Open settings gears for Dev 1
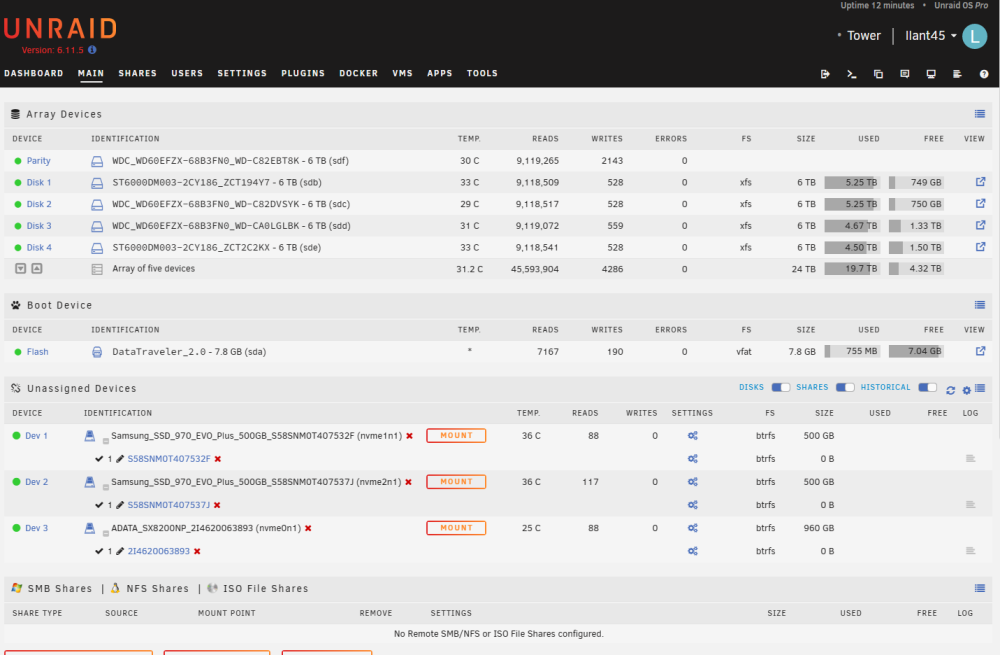The height and width of the screenshot is (655, 1000). [x=693, y=436]
